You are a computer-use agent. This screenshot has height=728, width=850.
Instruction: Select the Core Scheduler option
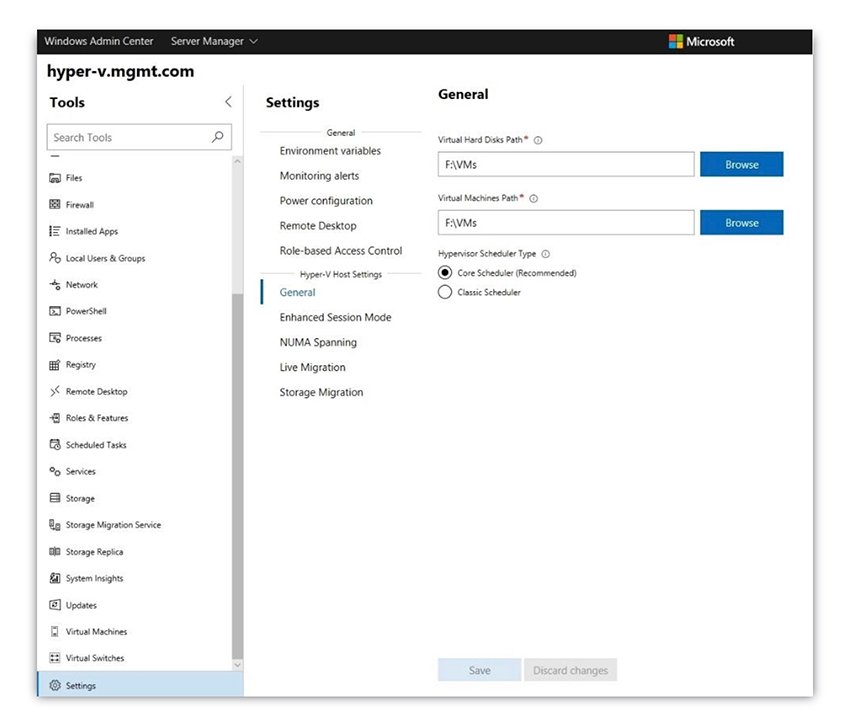[445, 273]
